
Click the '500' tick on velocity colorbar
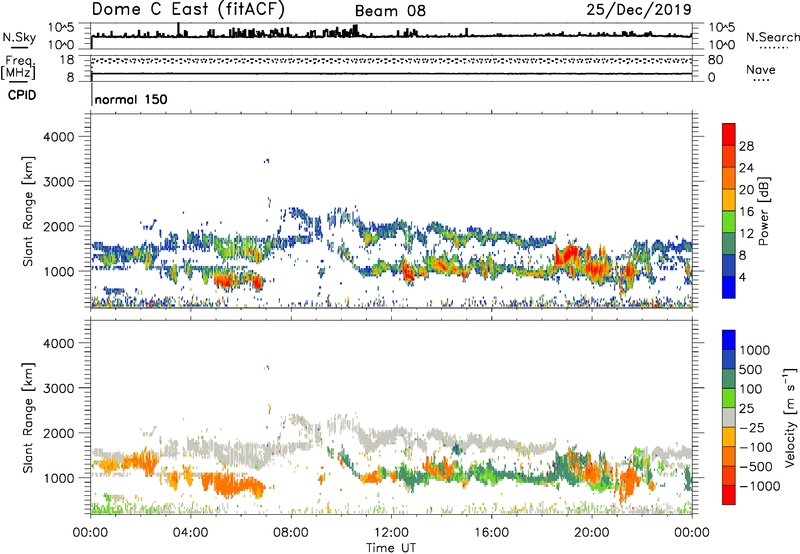751,370
